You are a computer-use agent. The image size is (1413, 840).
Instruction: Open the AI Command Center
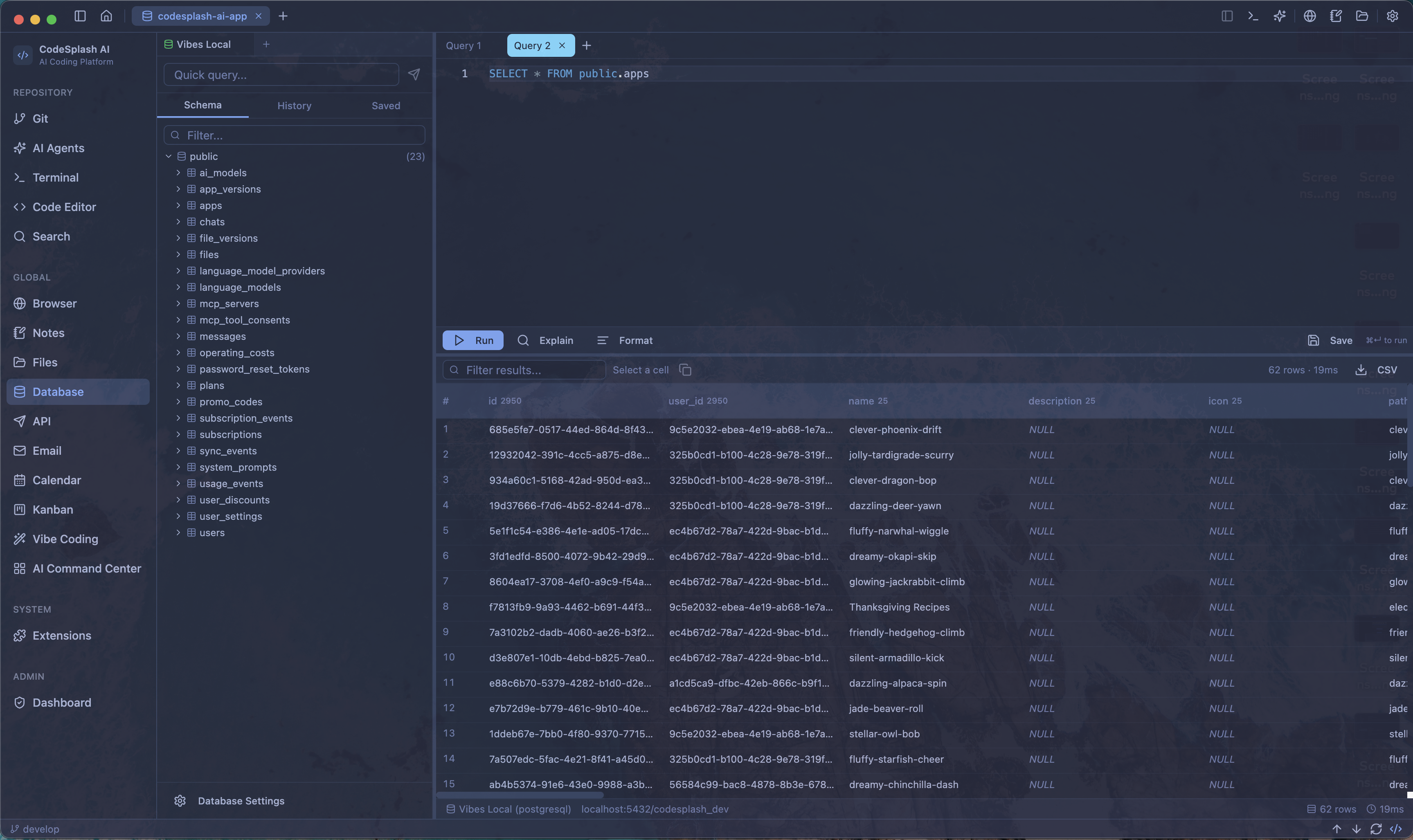87,568
